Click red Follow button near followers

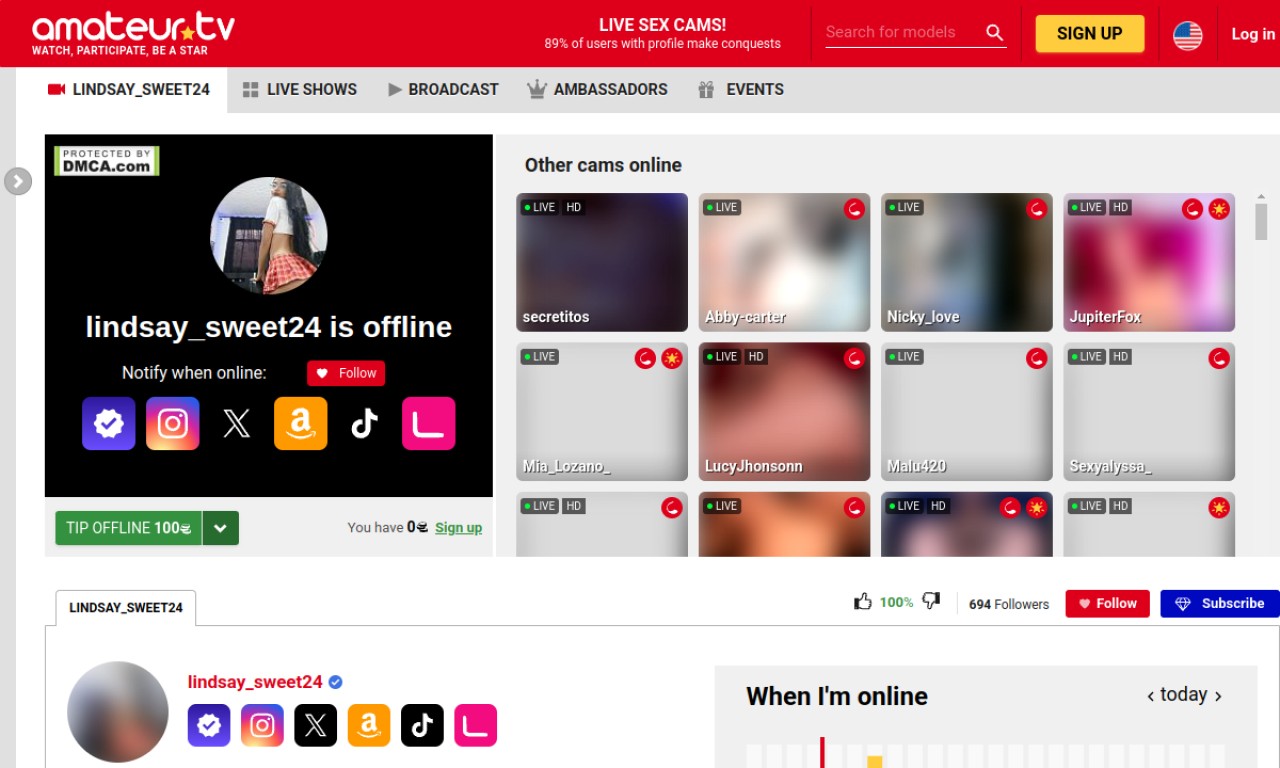[1107, 603]
